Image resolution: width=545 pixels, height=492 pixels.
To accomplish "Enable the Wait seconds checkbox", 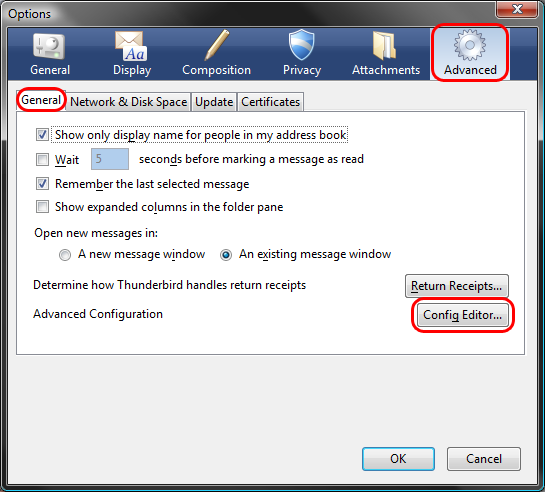I will [42, 159].
